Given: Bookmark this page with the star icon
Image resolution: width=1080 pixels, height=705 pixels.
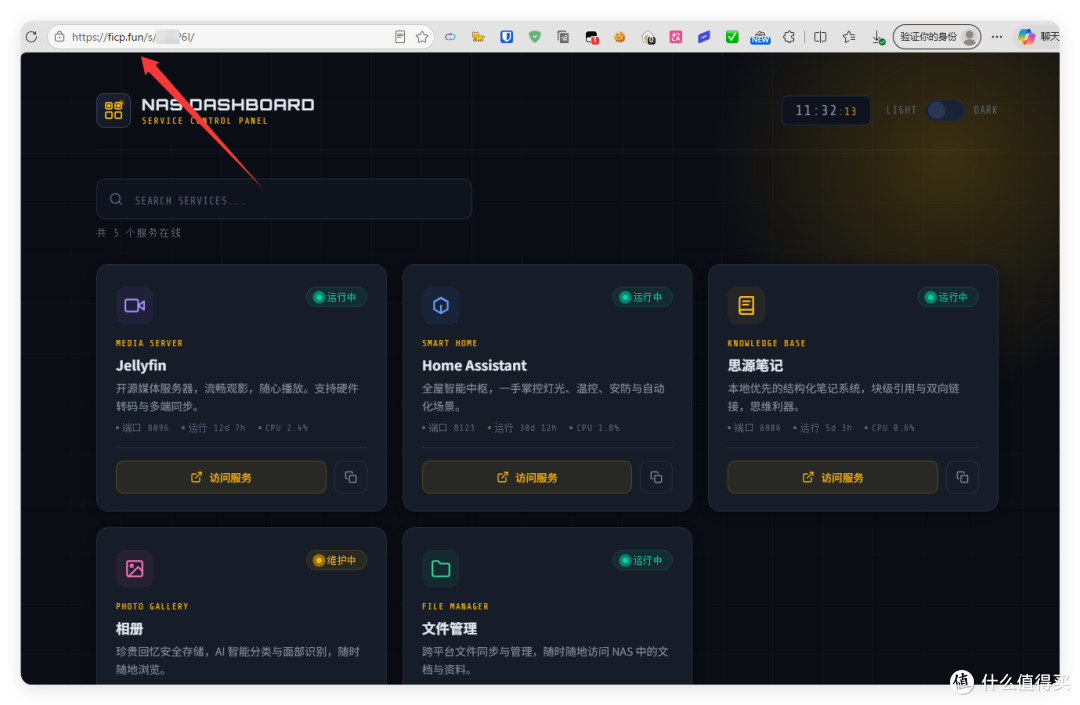Looking at the screenshot, I should pos(422,37).
